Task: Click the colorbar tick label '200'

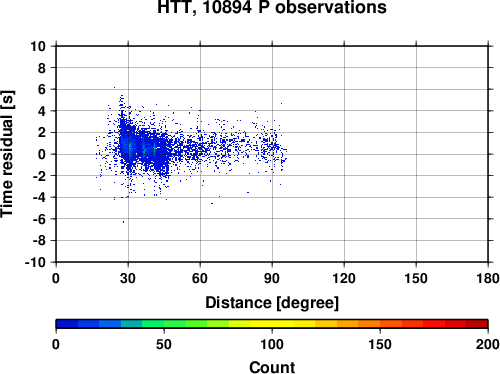Action: pyautogui.click(x=488, y=344)
